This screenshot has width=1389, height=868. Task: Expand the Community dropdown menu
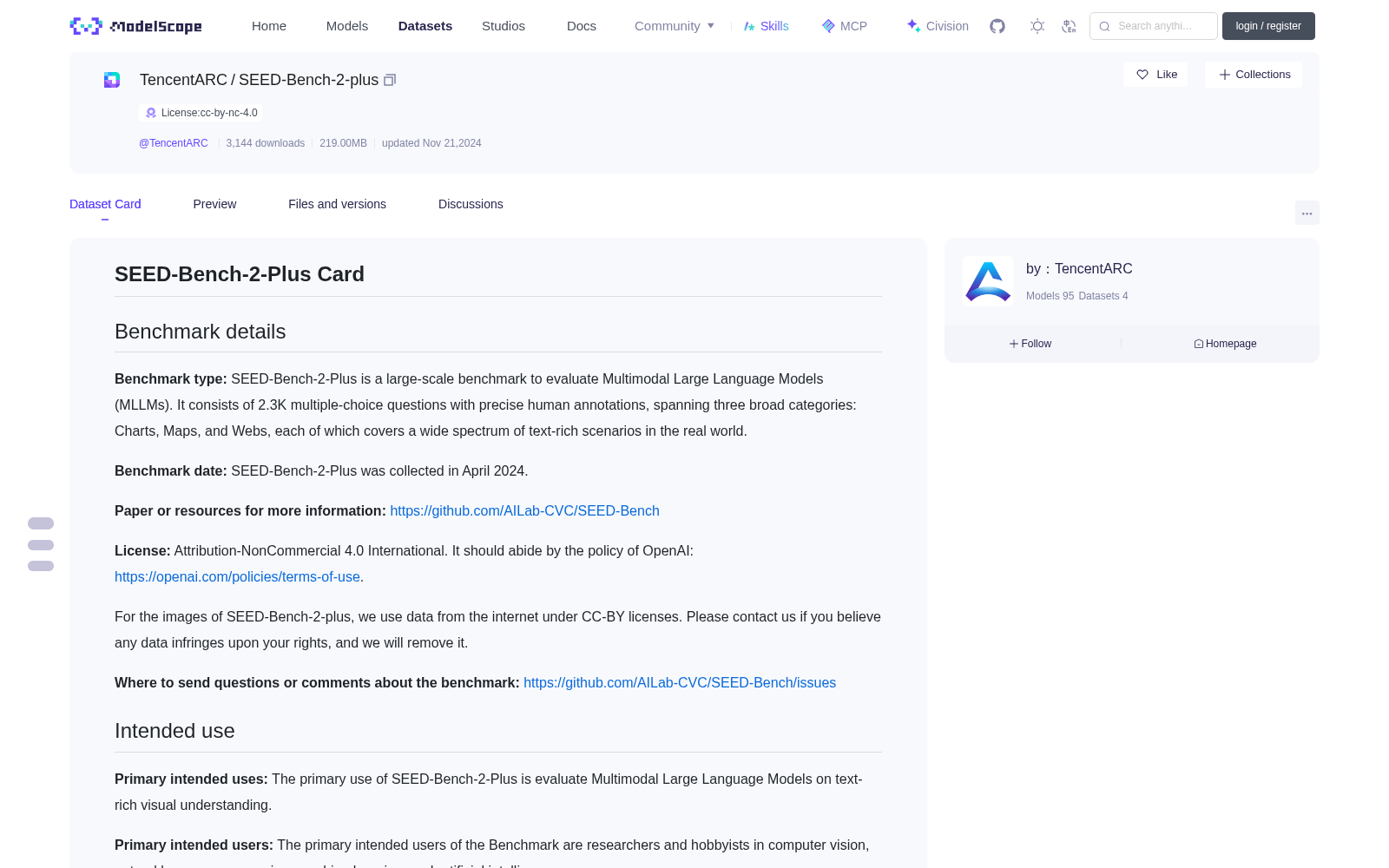675,26
